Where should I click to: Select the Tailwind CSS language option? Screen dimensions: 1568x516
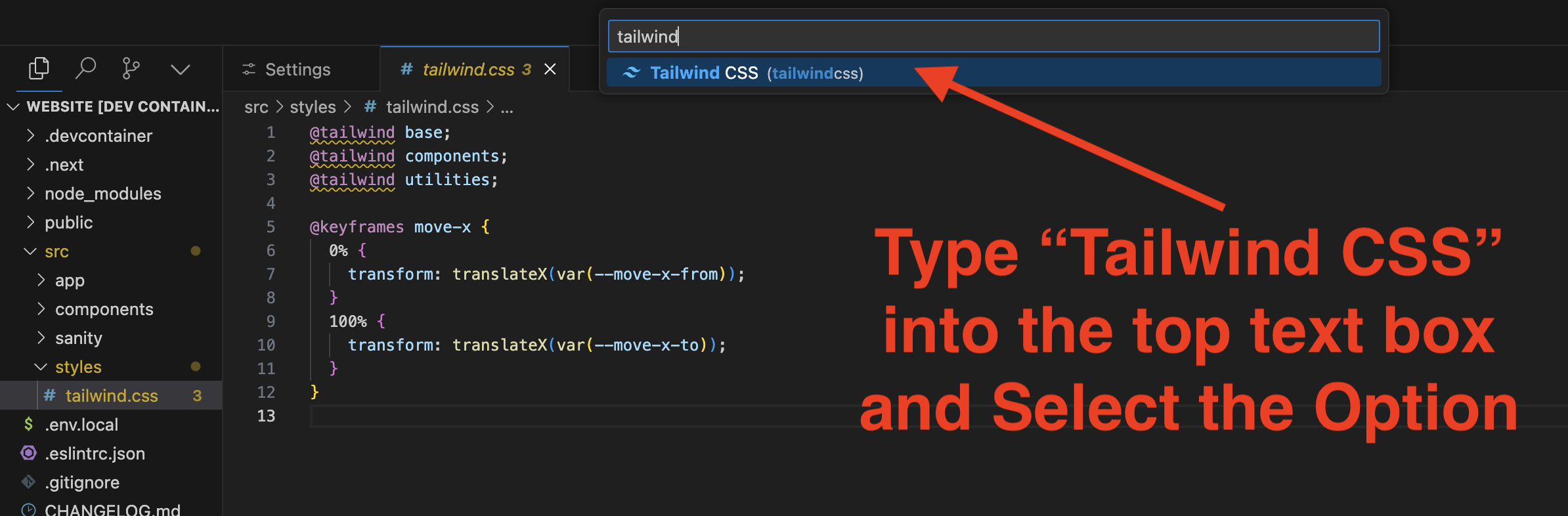click(x=993, y=73)
